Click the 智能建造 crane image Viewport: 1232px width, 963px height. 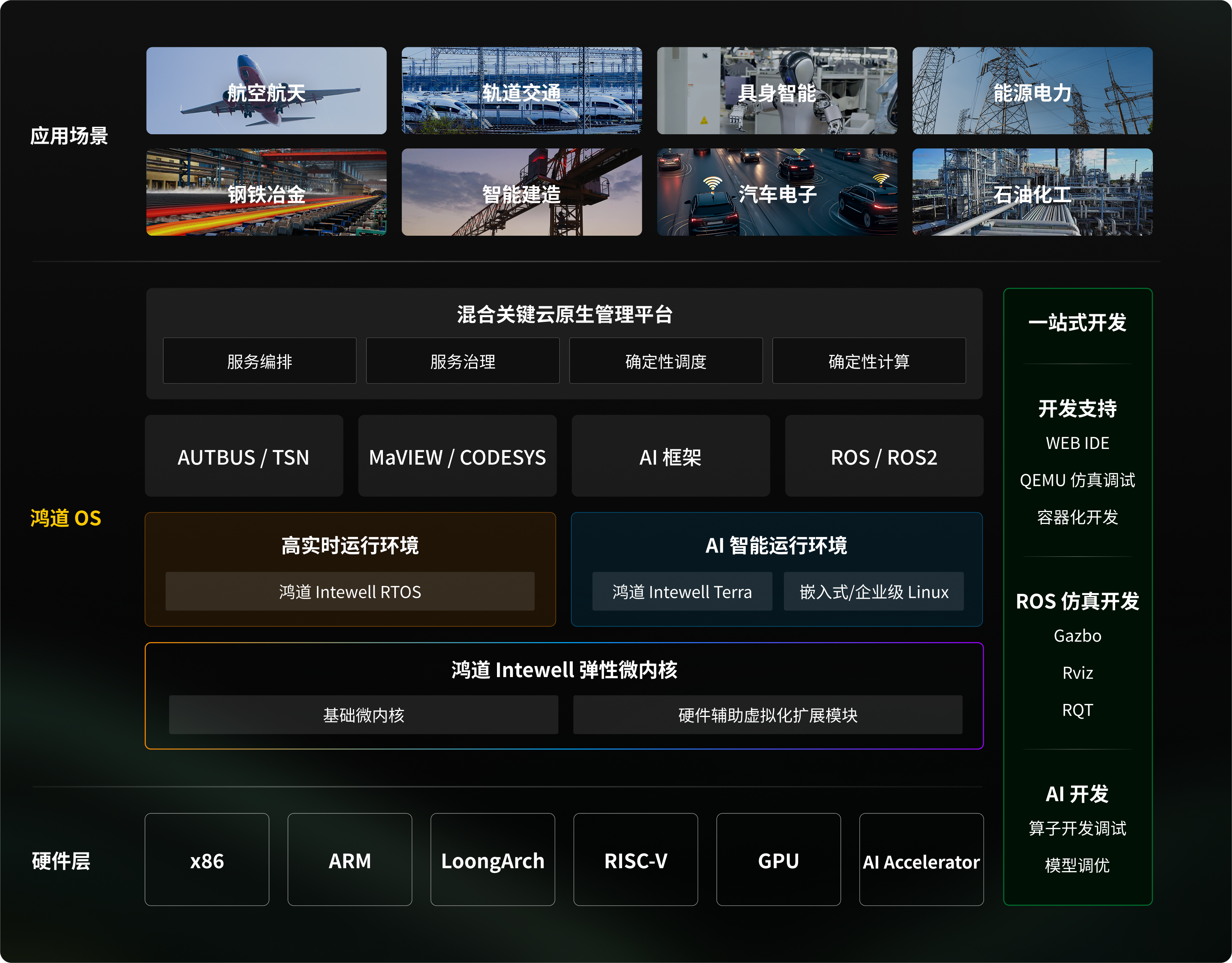(x=521, y=192)
